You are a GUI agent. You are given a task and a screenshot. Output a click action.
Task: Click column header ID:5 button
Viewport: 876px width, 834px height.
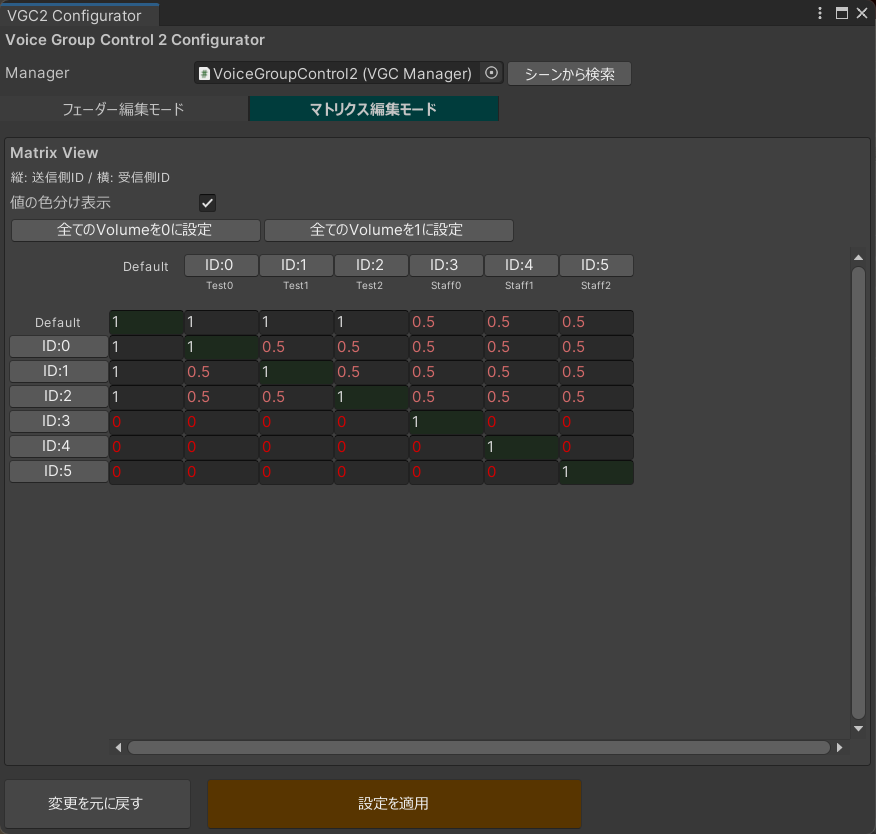[x=596, y=265]
